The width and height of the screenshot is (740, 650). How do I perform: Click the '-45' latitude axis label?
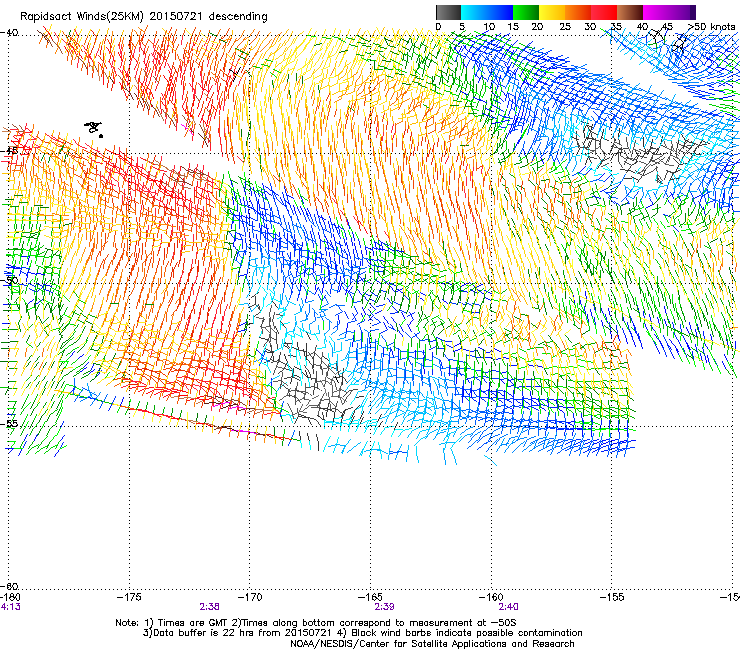(9, 151)
